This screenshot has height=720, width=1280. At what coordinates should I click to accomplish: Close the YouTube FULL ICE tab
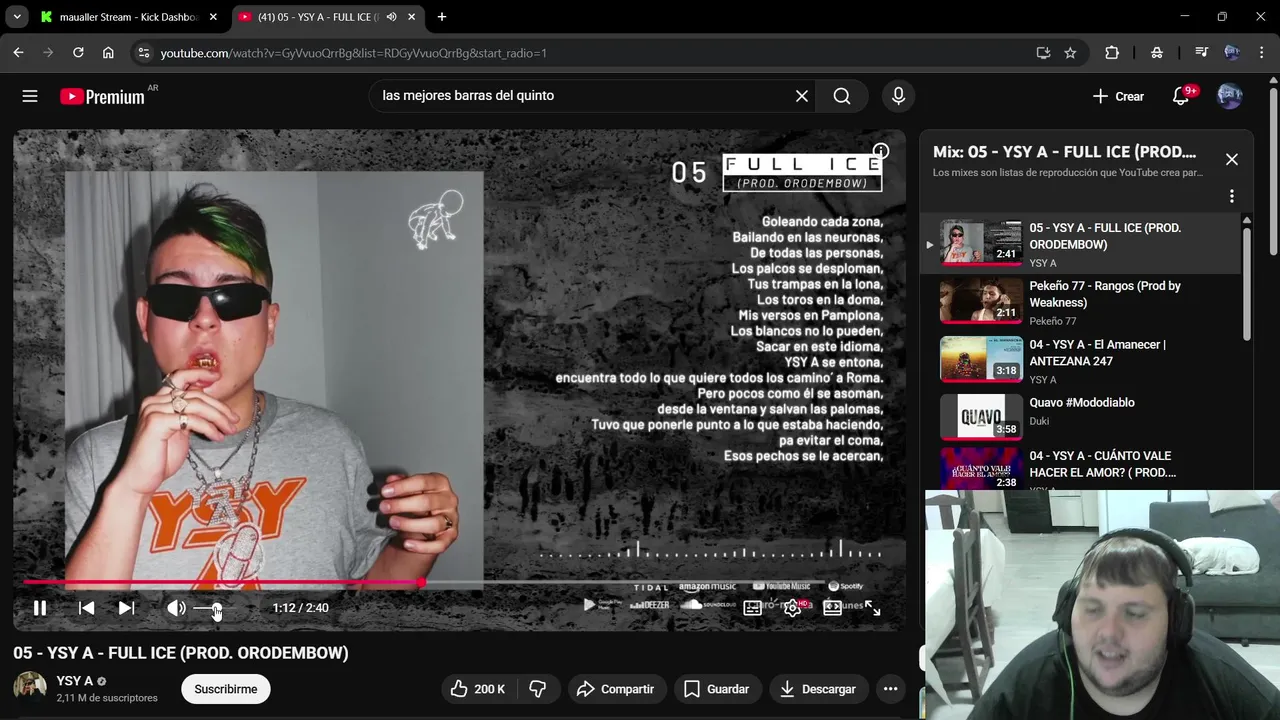pos(411,17)
